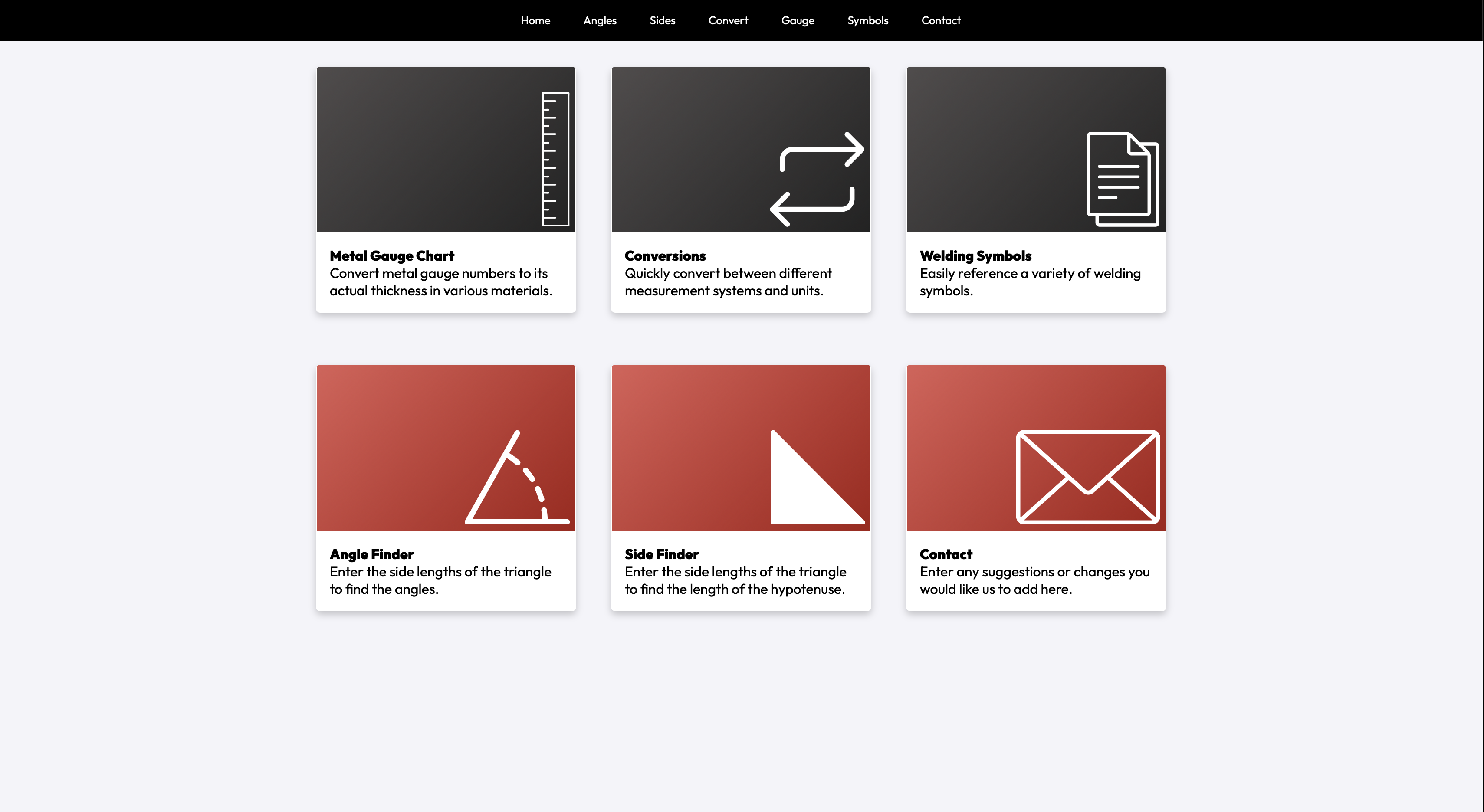The height and width of the screenshot is (812, 1484).
Task: Click the envelope icon on Contact card
Action: coord(1088,478)
